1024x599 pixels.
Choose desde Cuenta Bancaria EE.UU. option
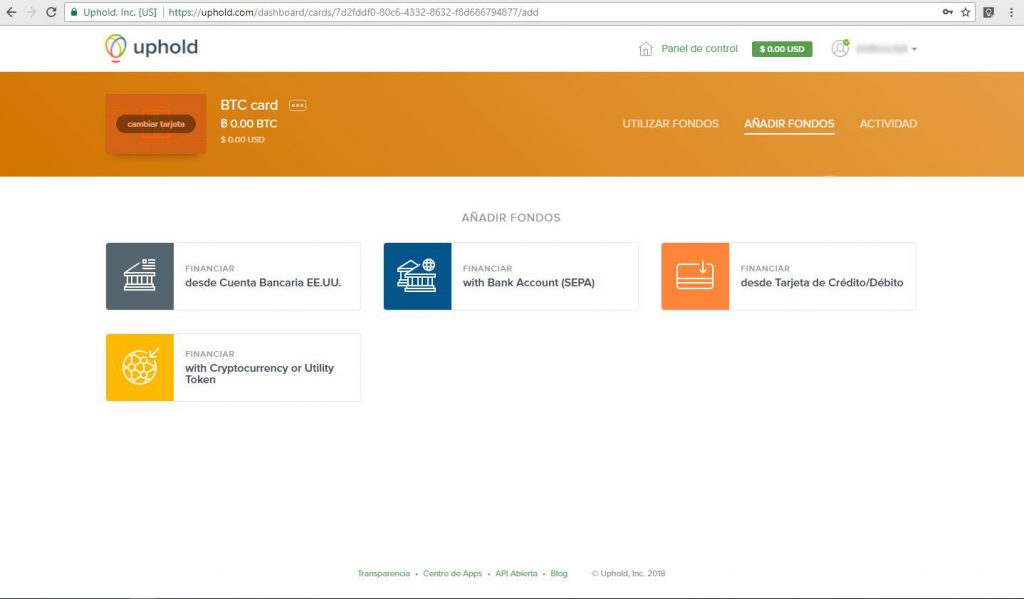[233, 276]
